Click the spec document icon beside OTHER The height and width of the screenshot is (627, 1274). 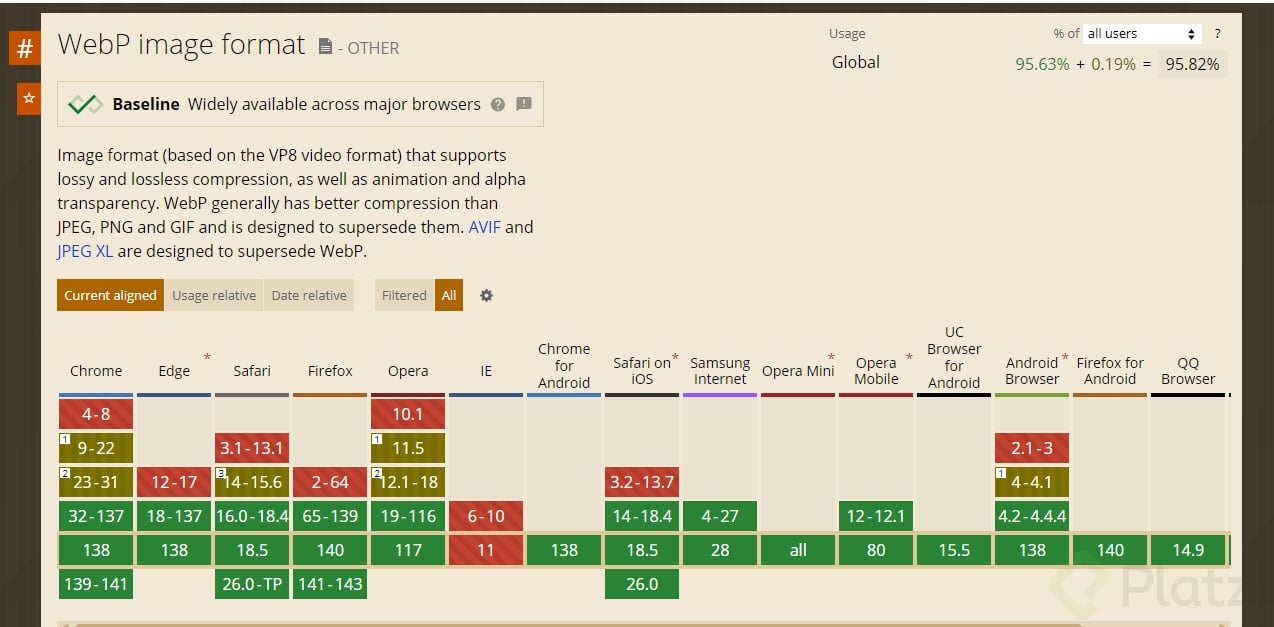[x=325, y=46]
